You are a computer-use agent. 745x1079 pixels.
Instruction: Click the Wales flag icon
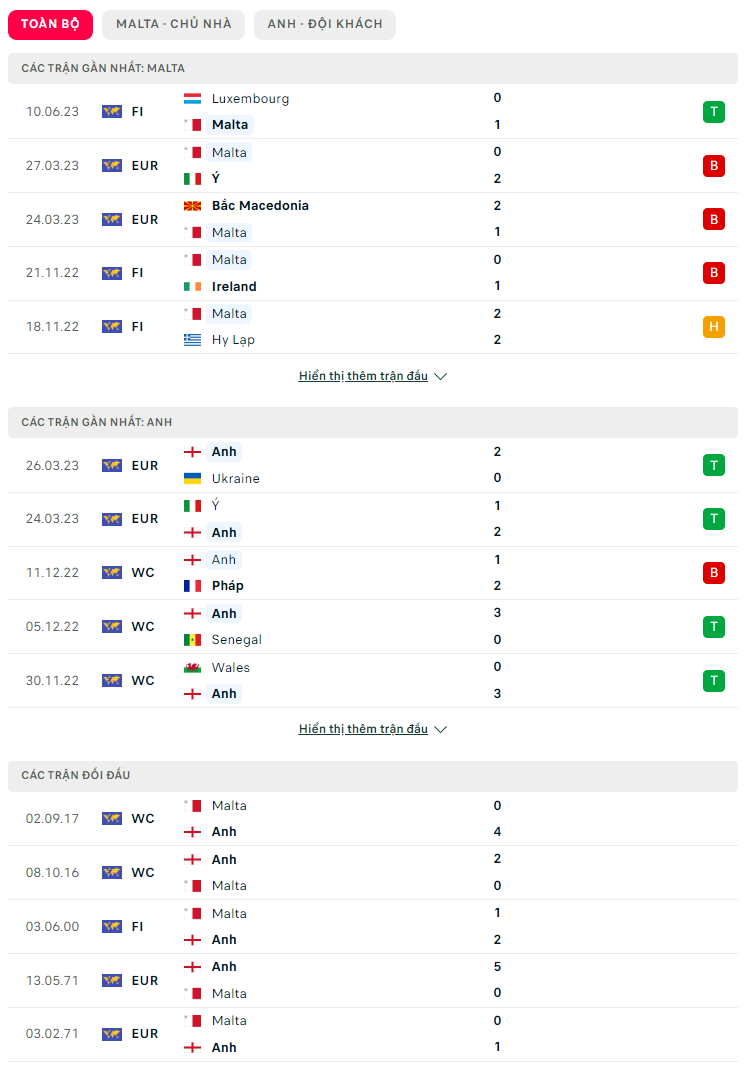click(193, 667)
